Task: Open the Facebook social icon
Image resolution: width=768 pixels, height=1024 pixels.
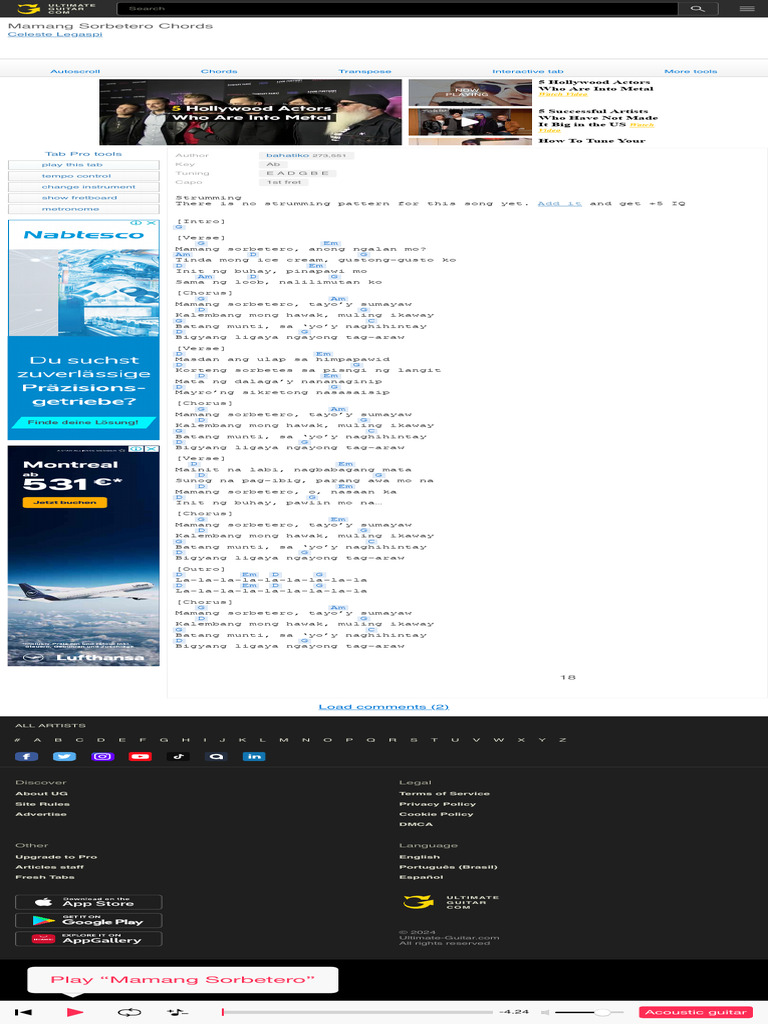Action: 27,756
